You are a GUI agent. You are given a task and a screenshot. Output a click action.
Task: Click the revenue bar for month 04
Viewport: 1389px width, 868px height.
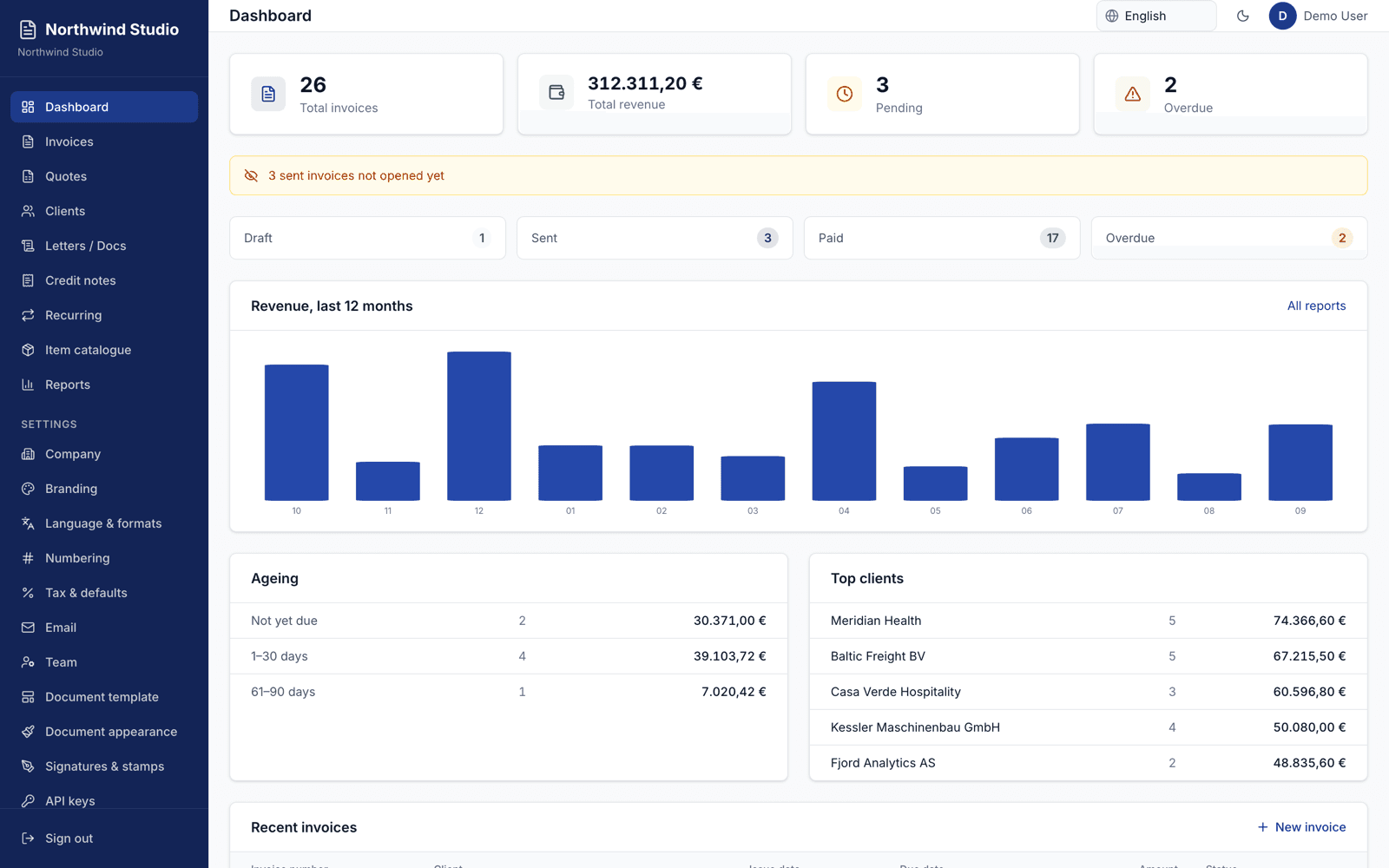coord(844,441)
